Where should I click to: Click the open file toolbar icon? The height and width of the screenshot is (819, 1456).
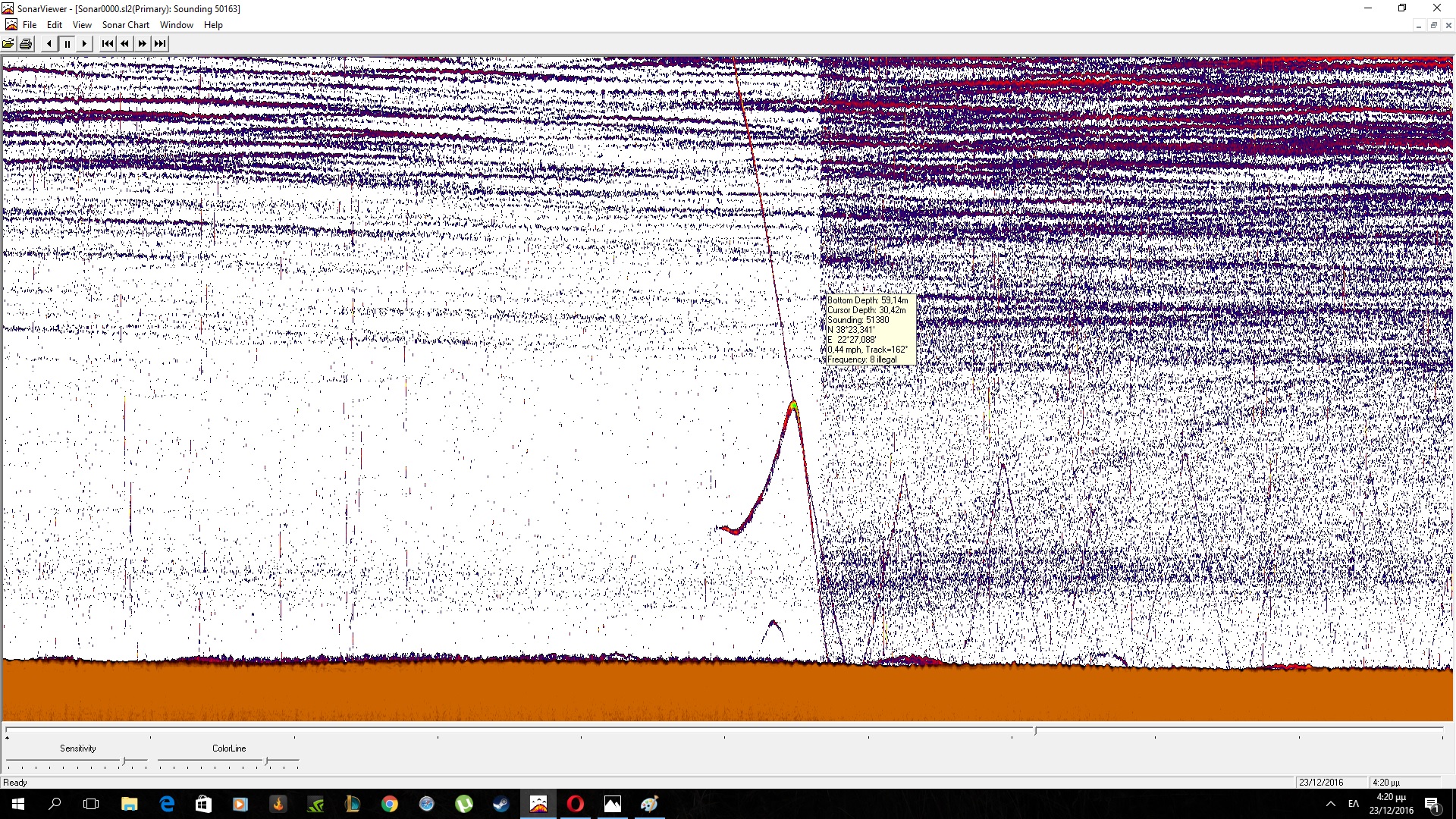pyautogui.click(x=8, y=44)
